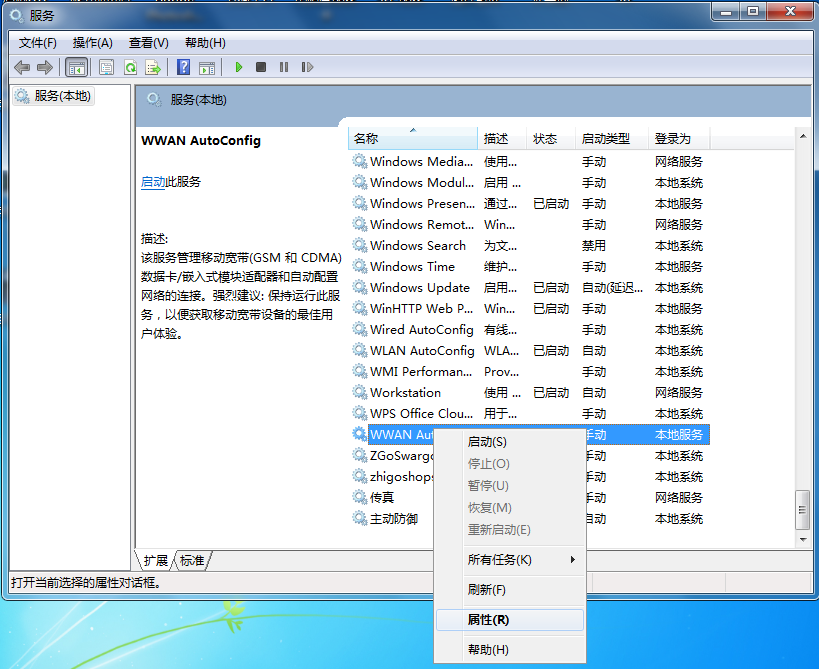Sort by the 启动类型 column header
Screen dimensions: 819x669
[612, 138]
